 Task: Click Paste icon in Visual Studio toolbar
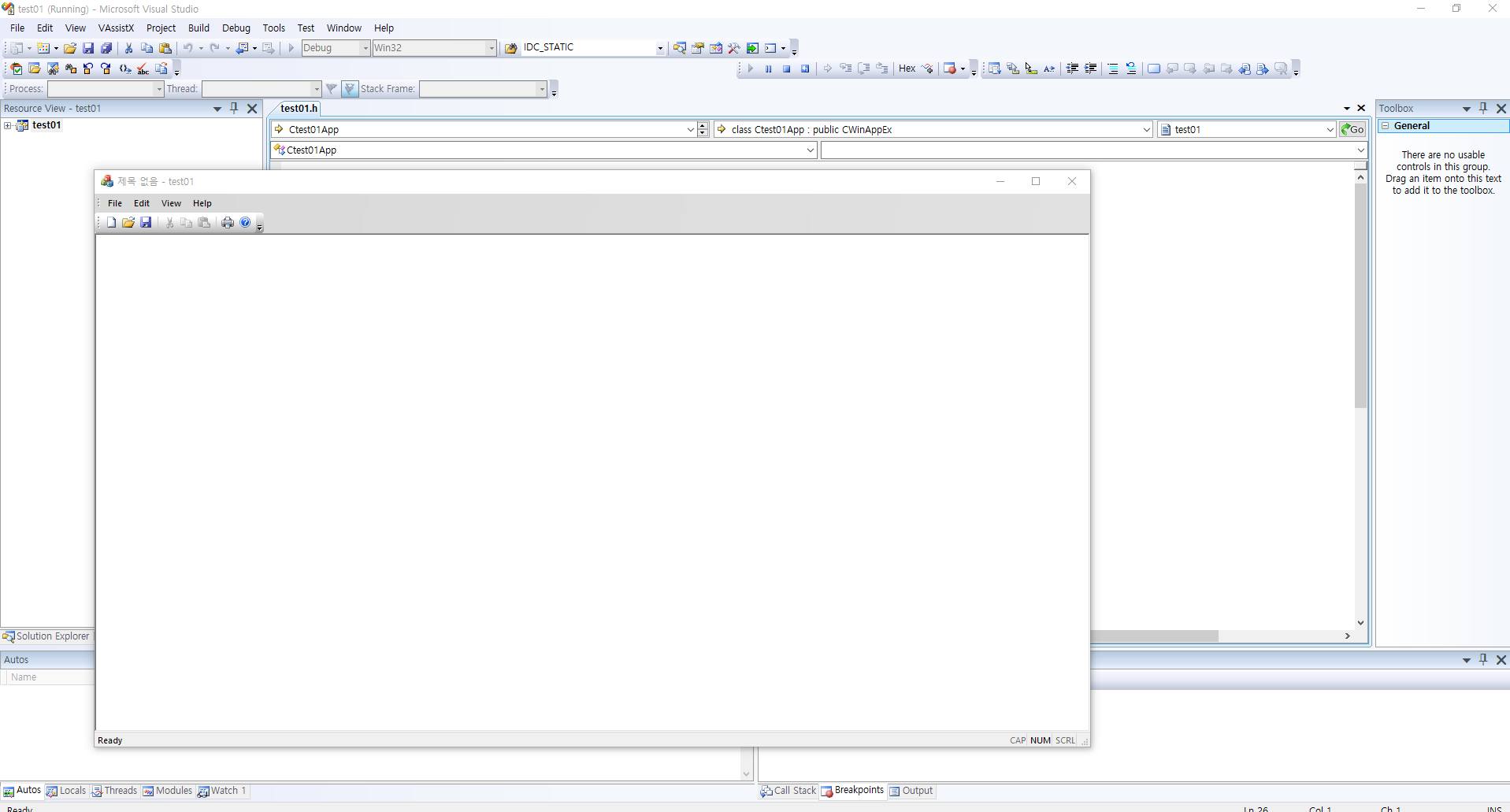(x=165, y=48)
